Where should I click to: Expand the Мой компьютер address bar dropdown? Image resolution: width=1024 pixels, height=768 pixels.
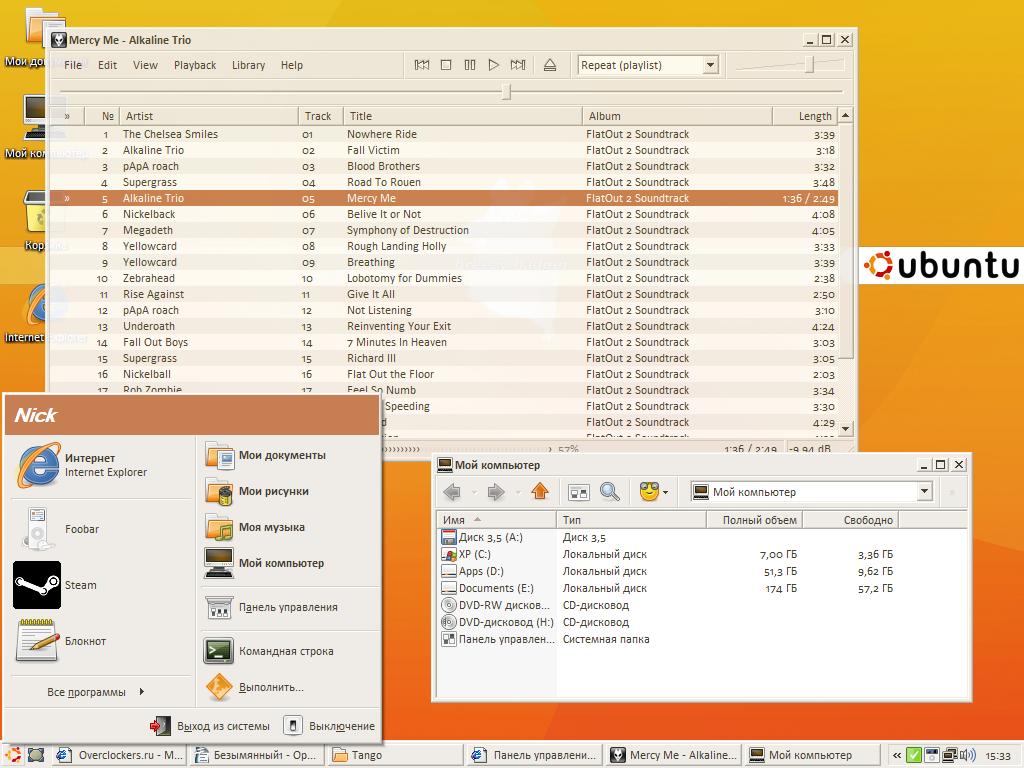pyautogui.click(x=924, y=492)
